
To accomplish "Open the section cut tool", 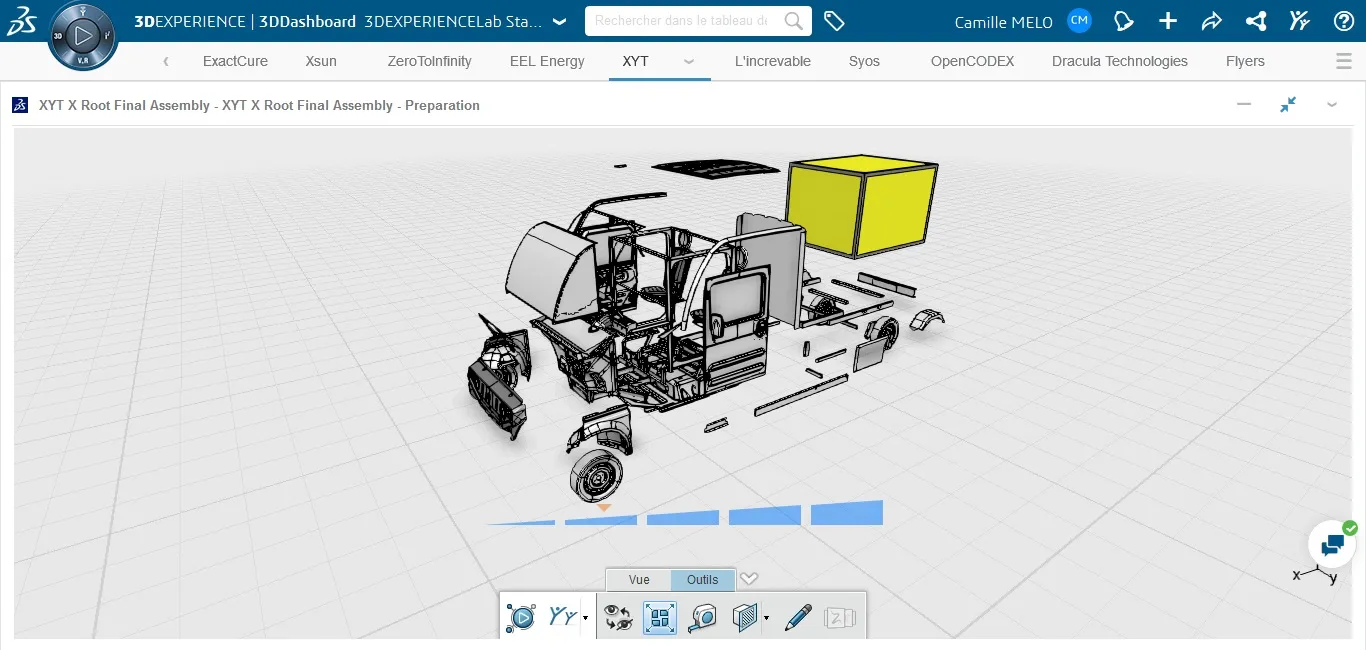I will click(x=745, y=617).
